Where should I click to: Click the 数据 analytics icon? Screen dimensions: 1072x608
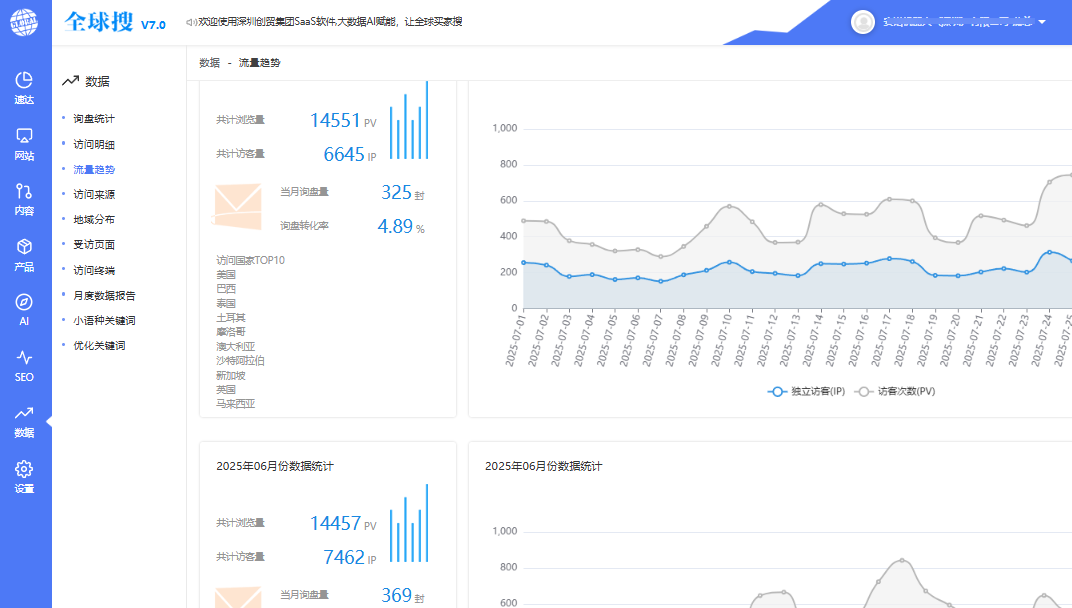pos(25,422)
